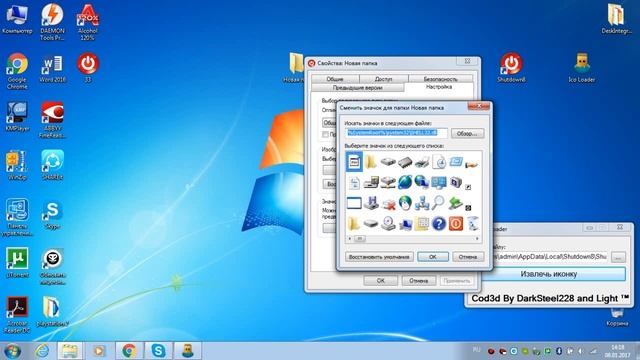
Task: Select the SHAREit desktop icon
Action: tap(52, 165)
